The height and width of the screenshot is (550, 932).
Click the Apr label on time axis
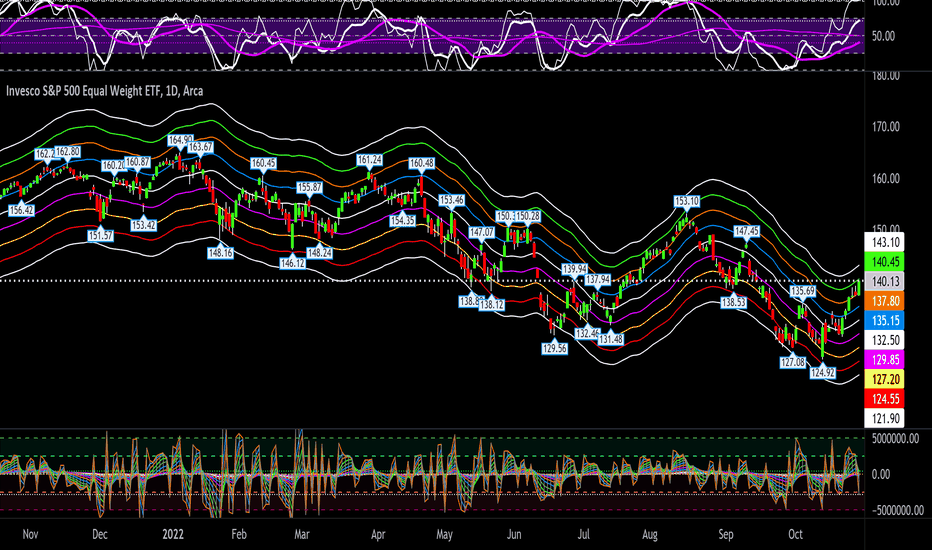(x=378, y=534)
